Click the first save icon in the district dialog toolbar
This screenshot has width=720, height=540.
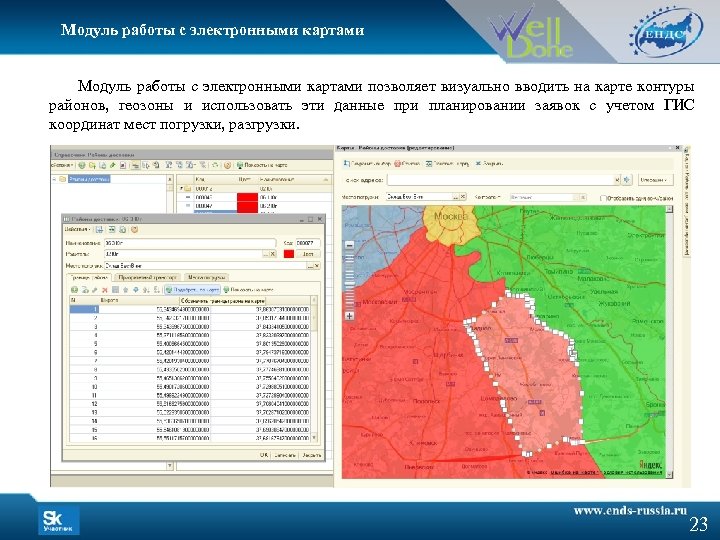coord(99,230)
